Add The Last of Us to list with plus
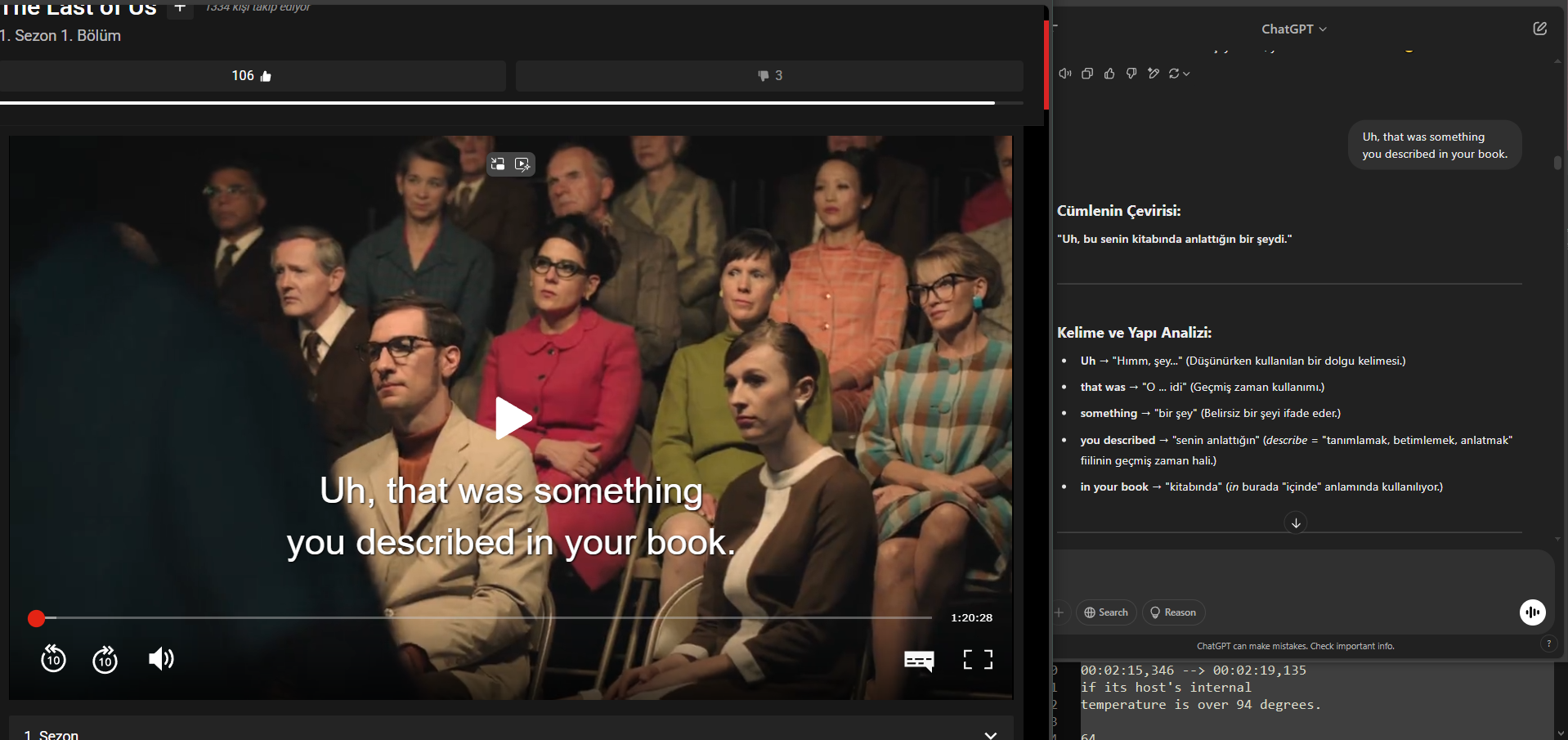Screen dimensions: 1568x740 coord(180,8)
